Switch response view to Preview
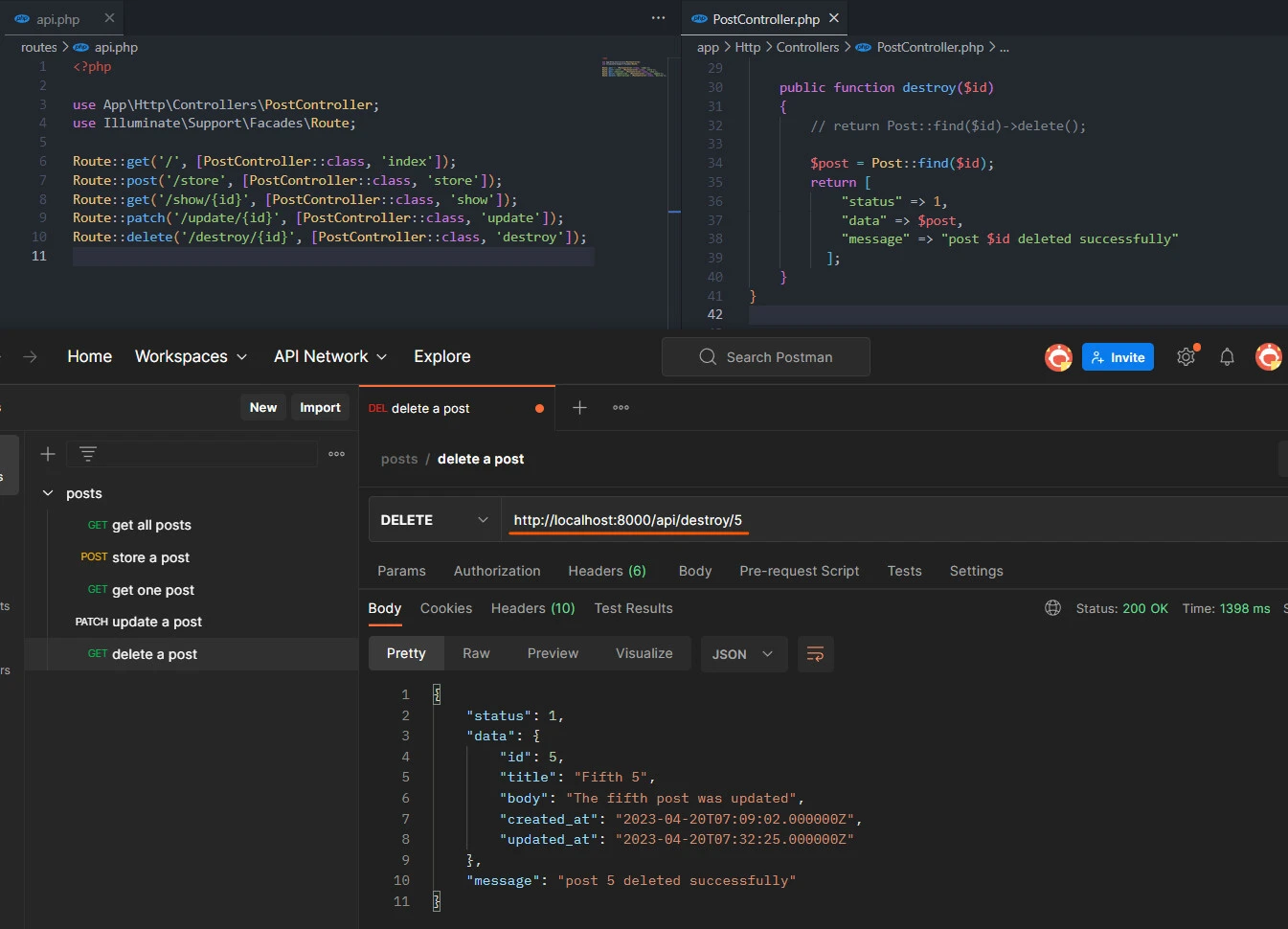This screenshot has width=1288, height=929. 553,654
